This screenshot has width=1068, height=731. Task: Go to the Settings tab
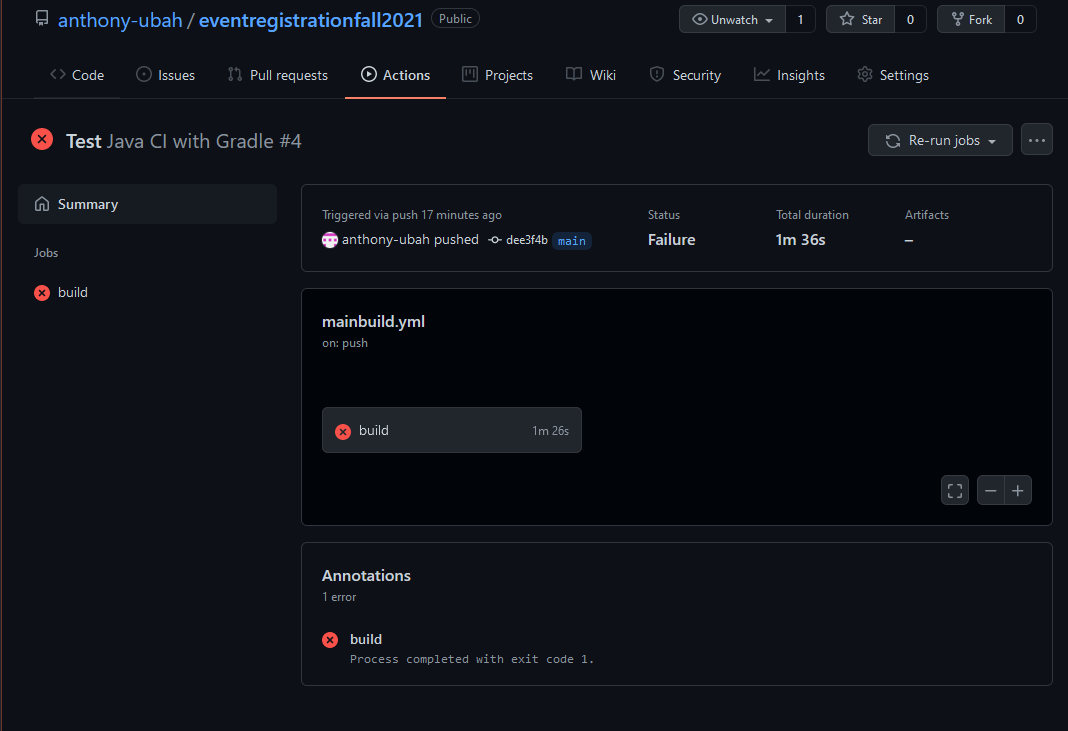click(893, 75)
